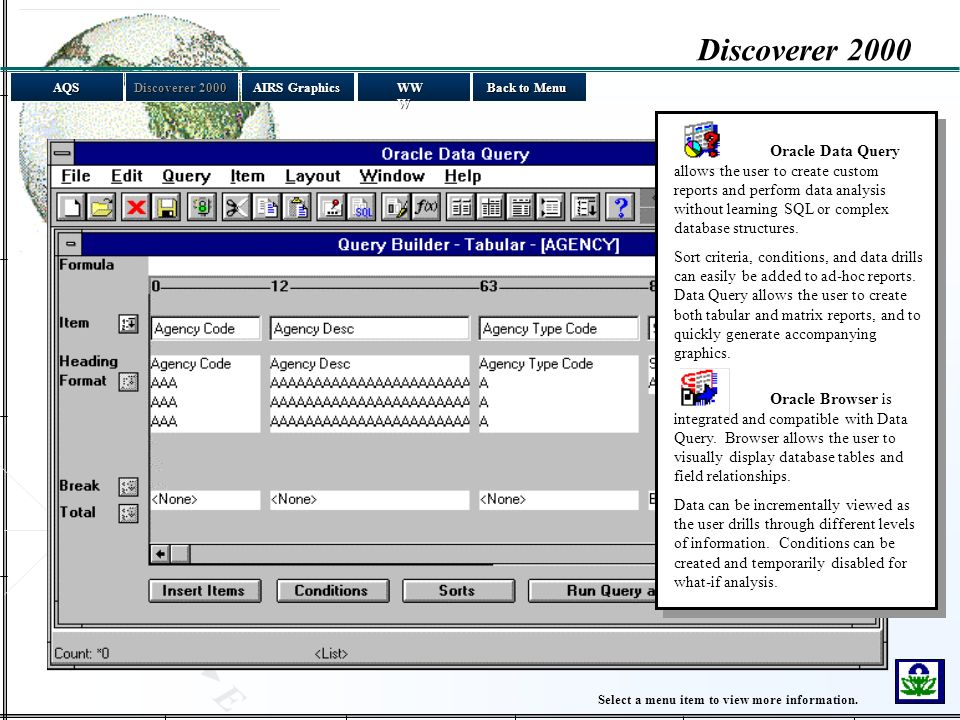
Task: Click the Save floppy disk icon
Action: click(167, 208)
